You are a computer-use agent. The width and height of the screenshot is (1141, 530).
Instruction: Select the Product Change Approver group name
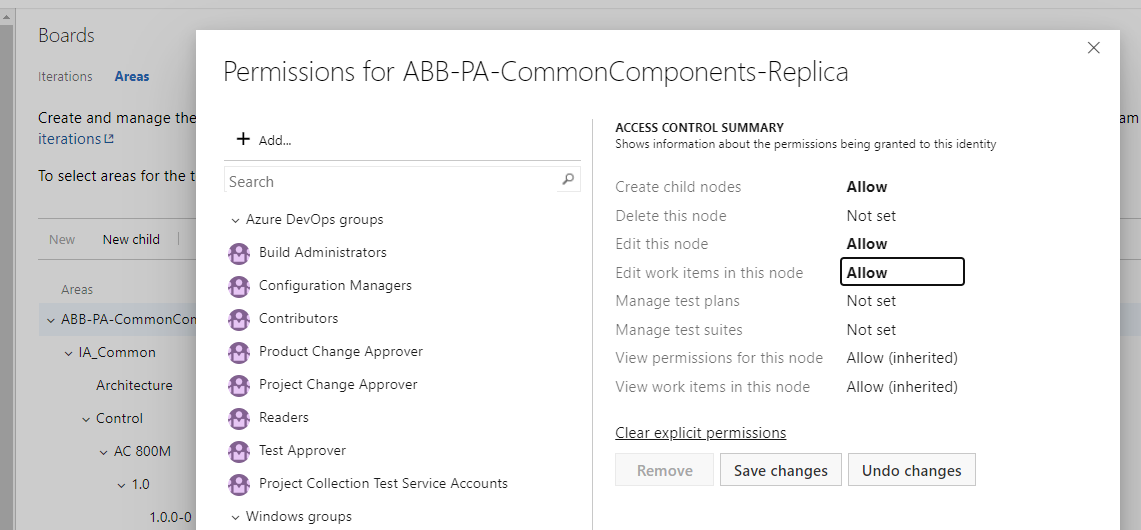click(x=341, y=352)
